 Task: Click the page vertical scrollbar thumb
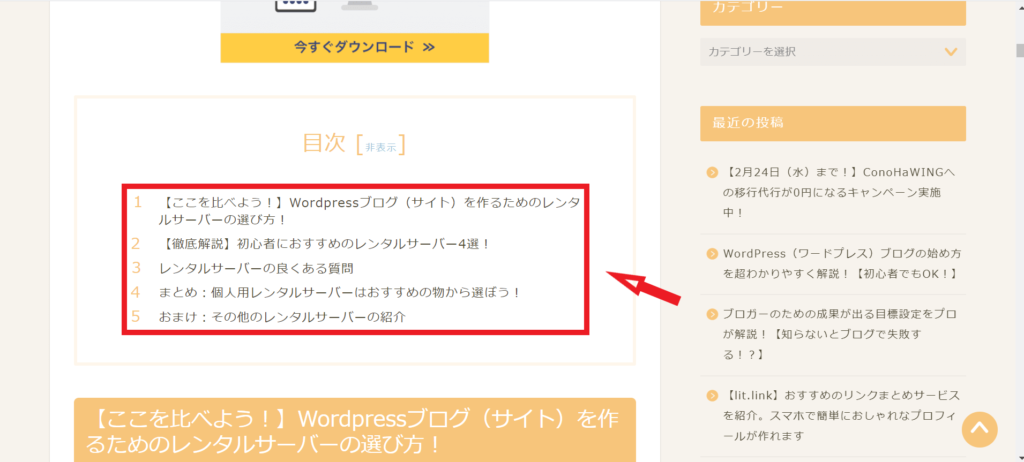[x=1019, y=51]
